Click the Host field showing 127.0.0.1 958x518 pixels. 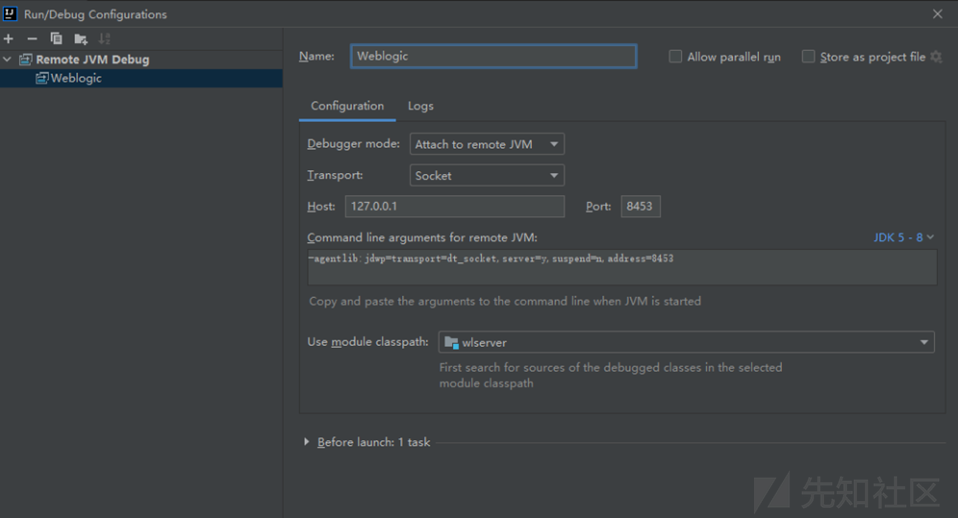(455, 206)
